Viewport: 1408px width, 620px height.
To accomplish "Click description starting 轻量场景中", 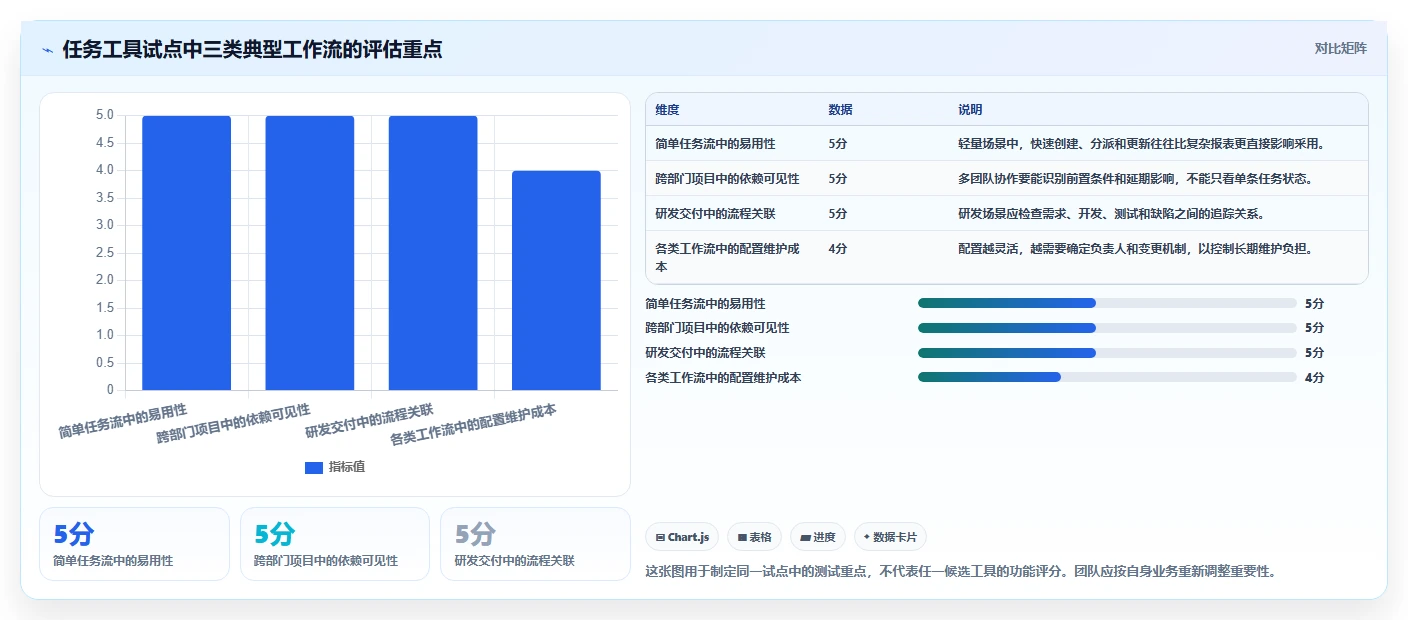I will pos(1141,144).
